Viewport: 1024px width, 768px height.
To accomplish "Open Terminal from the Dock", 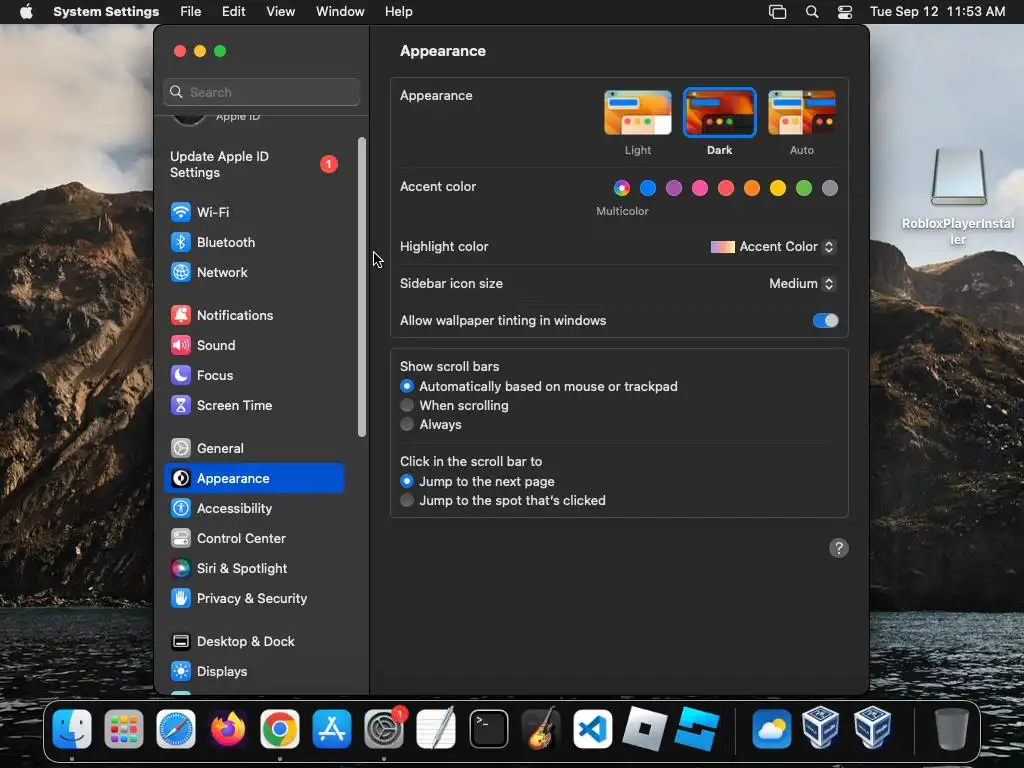I will point(488,729).
